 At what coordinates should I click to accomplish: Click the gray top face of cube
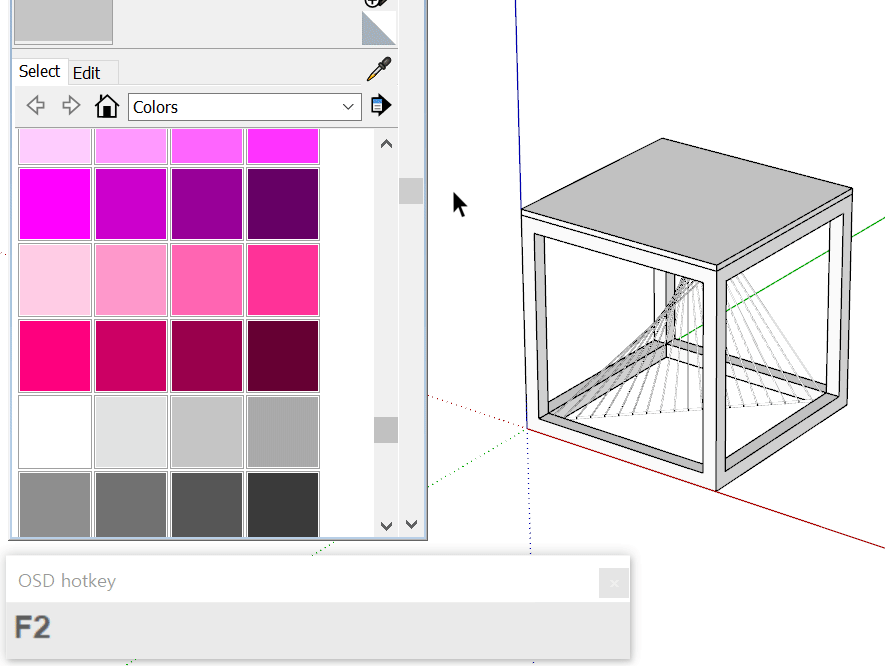pos(687,200)
